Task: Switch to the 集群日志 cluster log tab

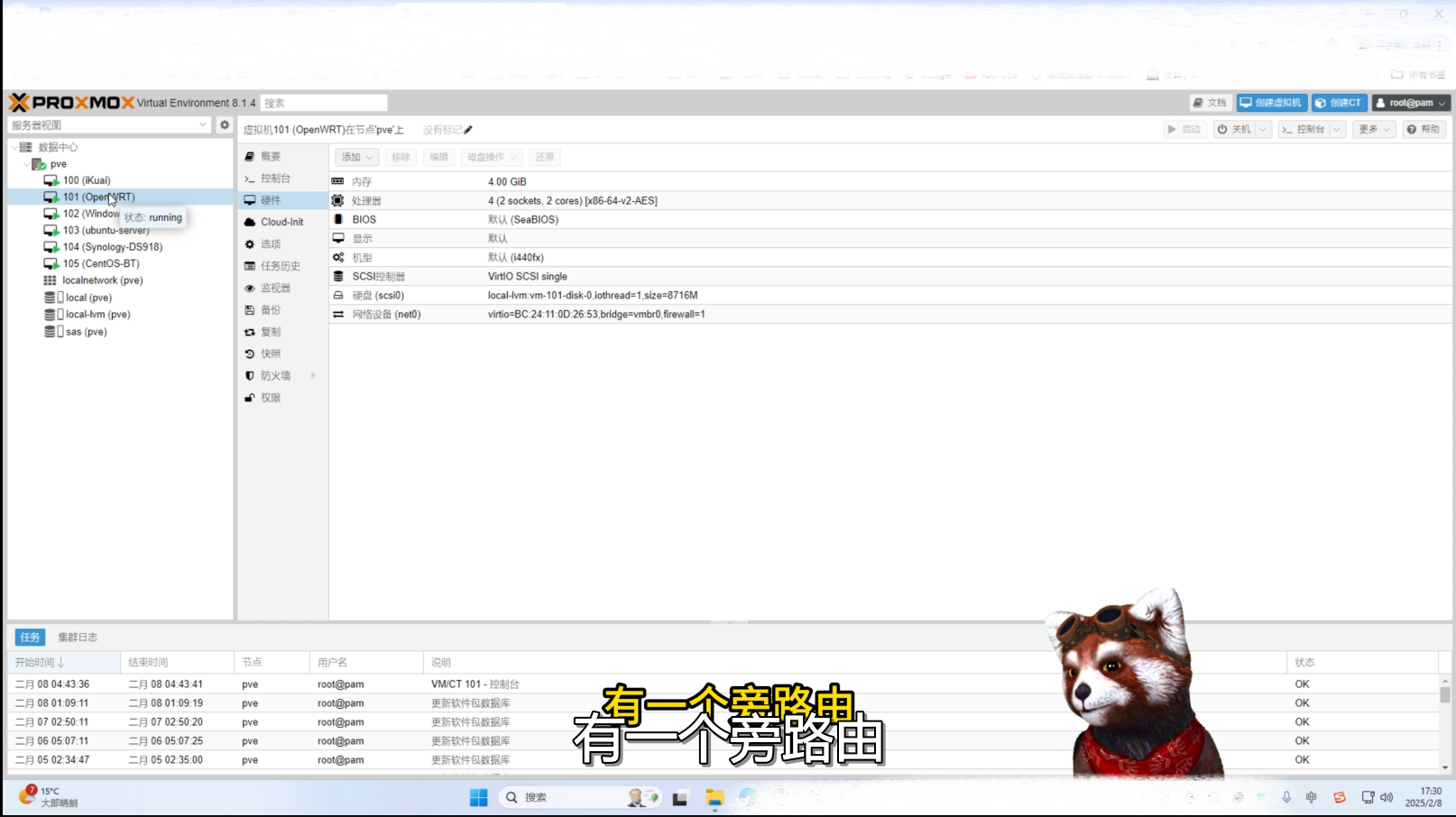Action: (x=78, y=638)
